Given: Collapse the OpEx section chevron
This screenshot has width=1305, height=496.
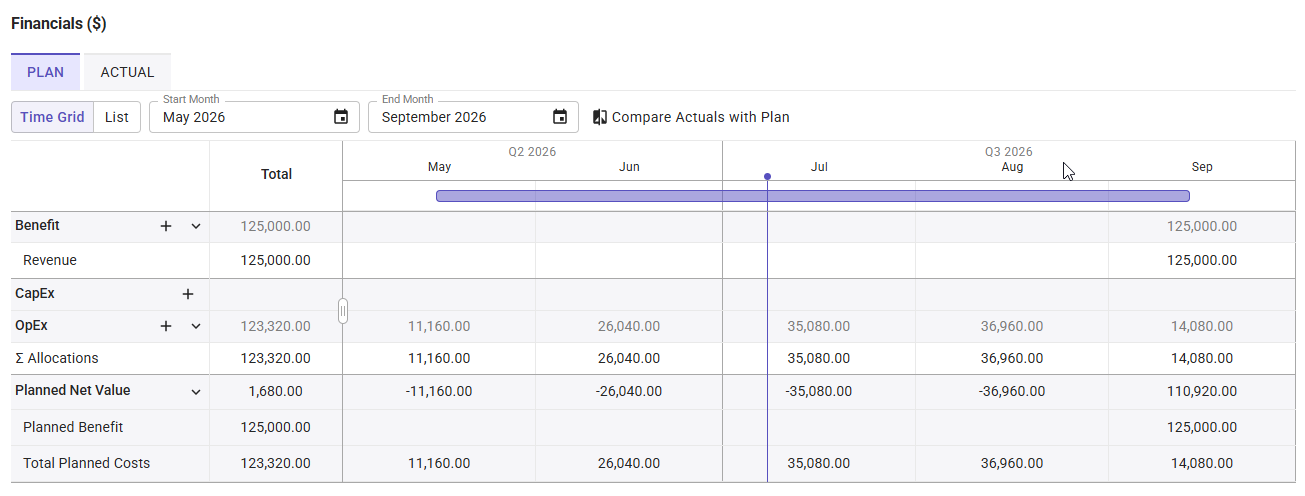Looking at the screenshot, I should [196, 326].
